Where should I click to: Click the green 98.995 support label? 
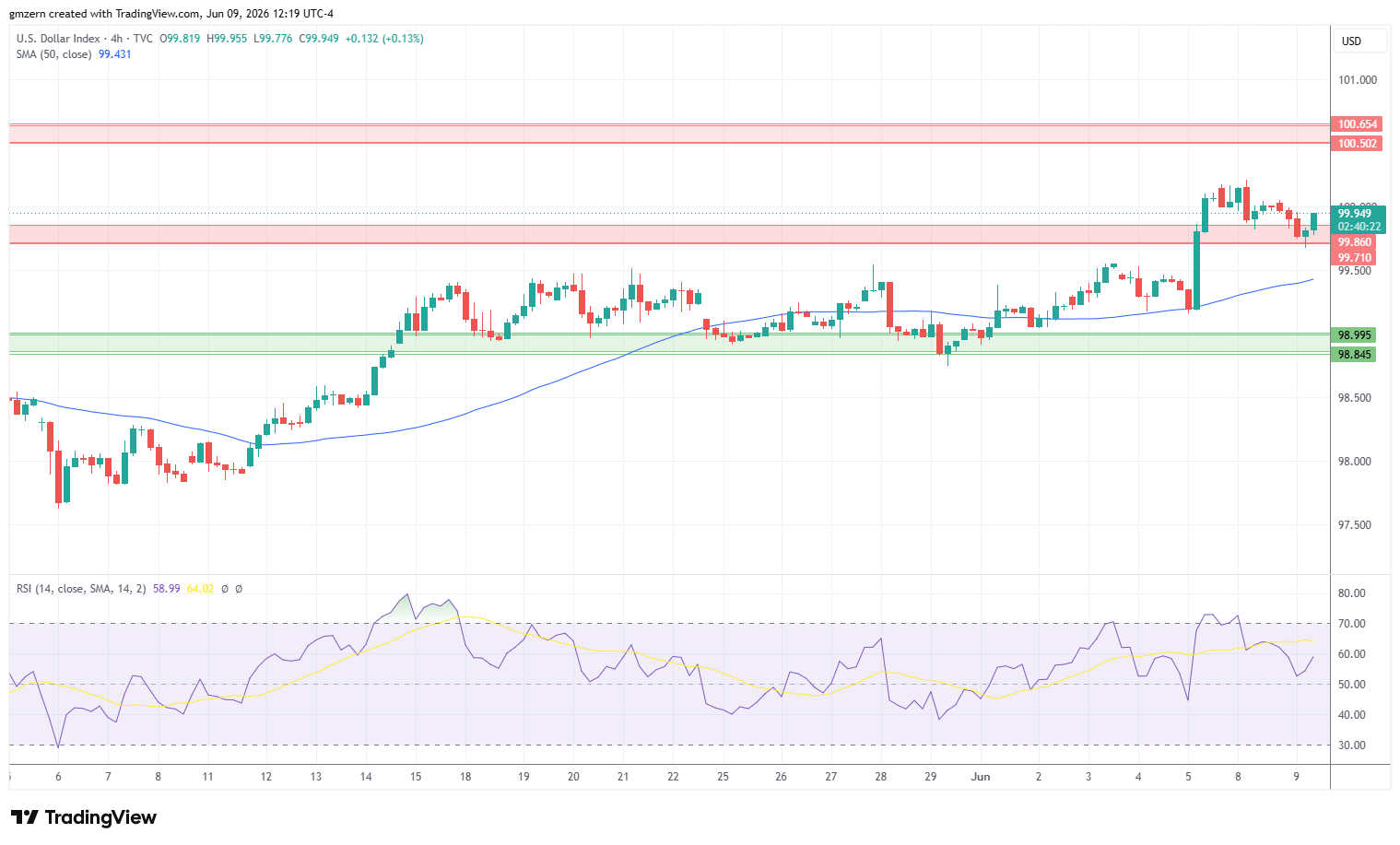click(1354, 335)
